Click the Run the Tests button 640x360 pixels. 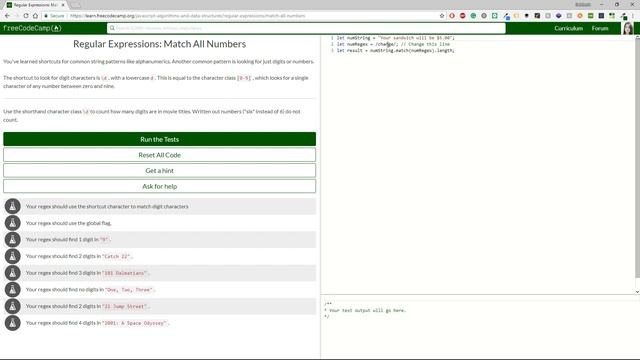(x=160, y=139)
